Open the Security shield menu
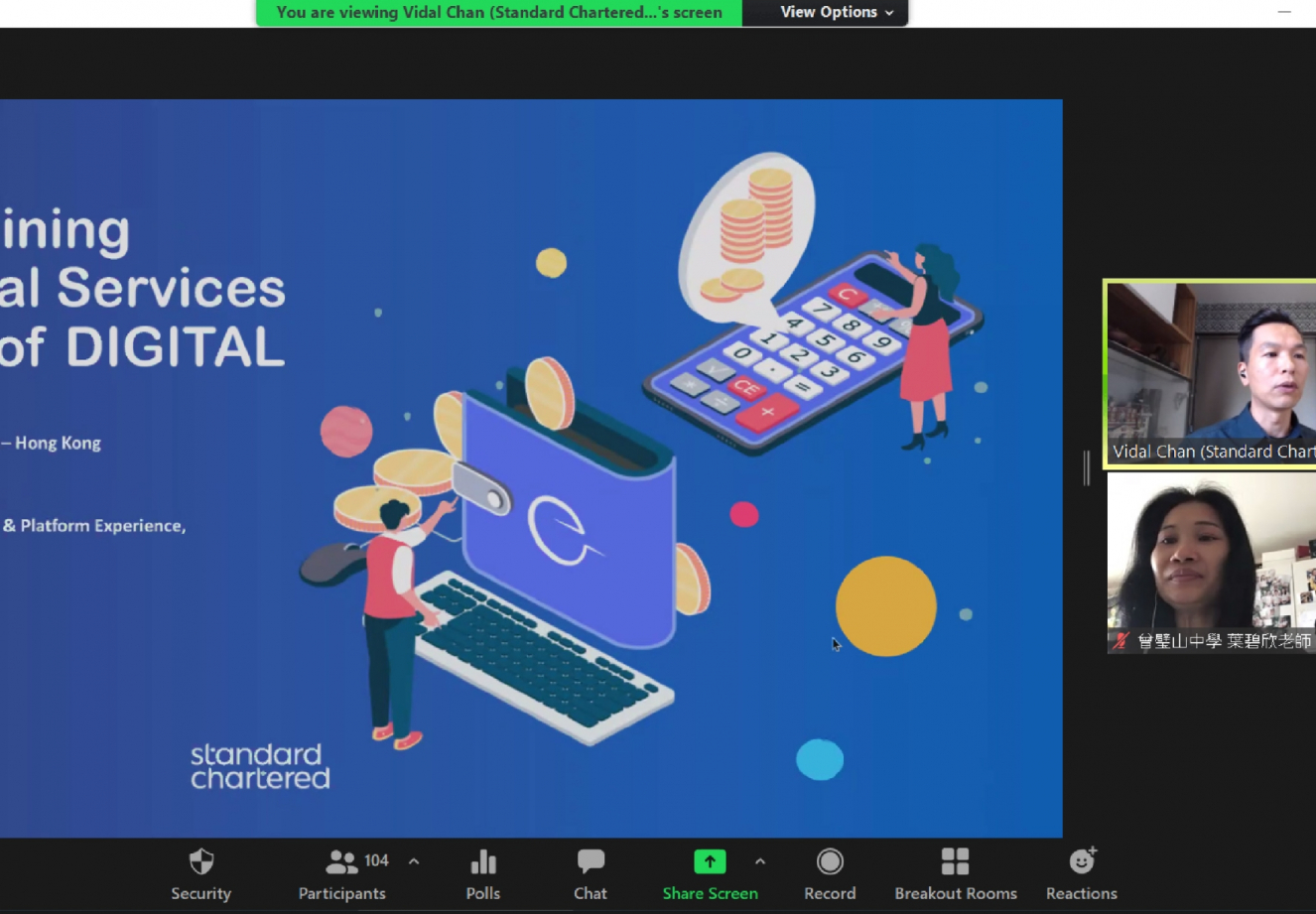This screenshot has width=1316, height=914. tap(200, 873)
